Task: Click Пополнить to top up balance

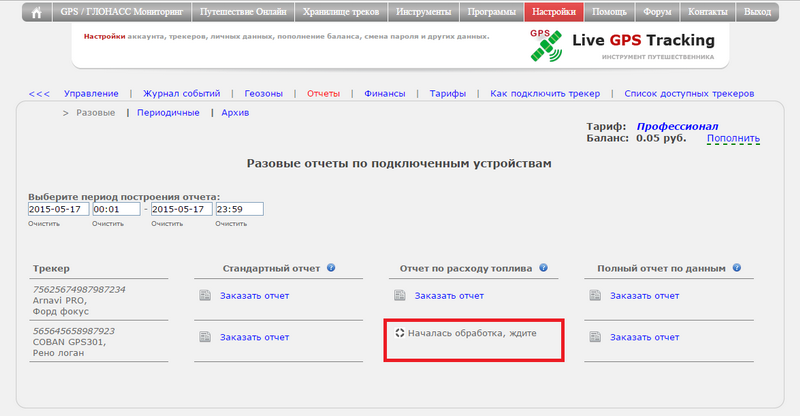Action: click(733, 138)
